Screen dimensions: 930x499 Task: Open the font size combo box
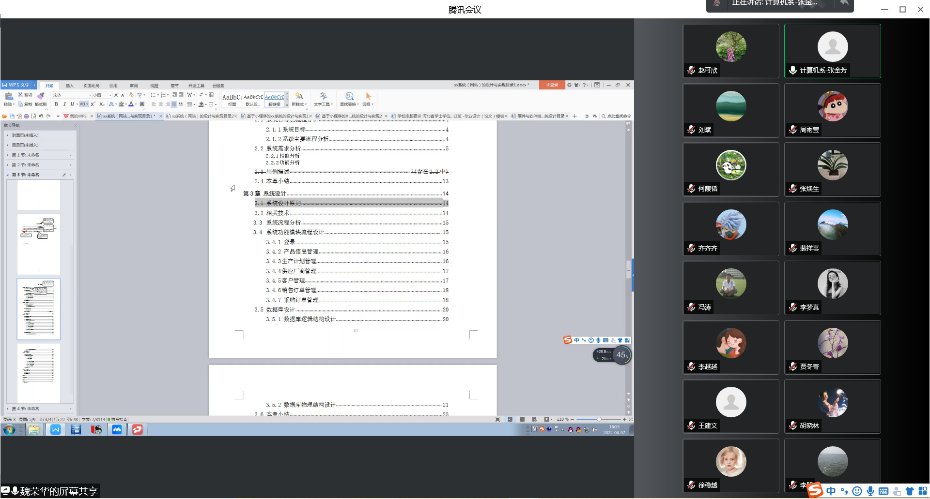click(100, 95)
